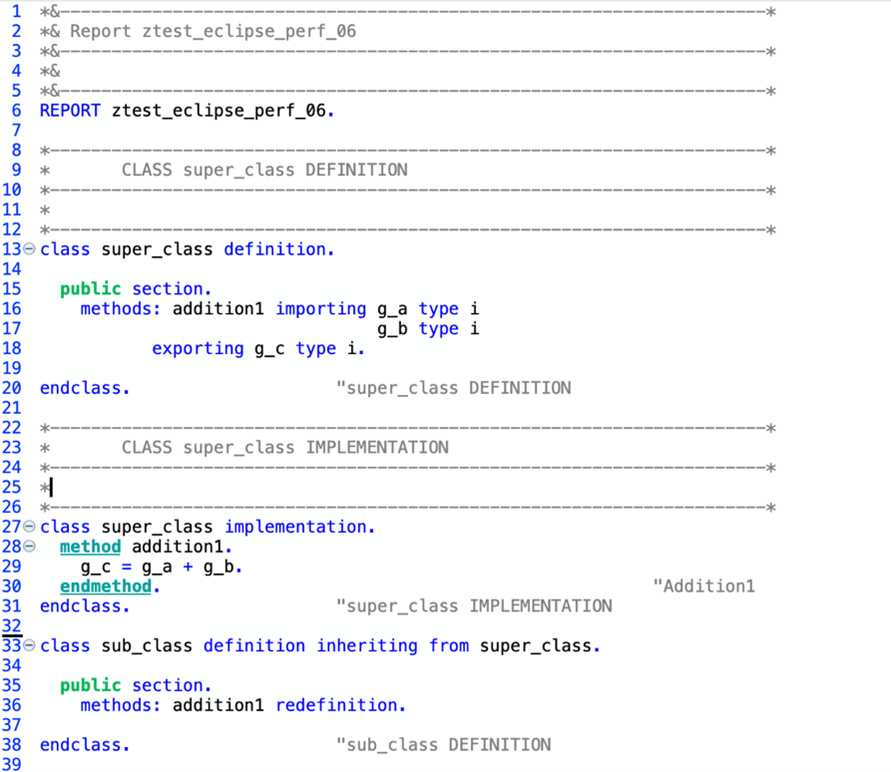Collapse the super_class definition fold at line 13

coord(29,249)
